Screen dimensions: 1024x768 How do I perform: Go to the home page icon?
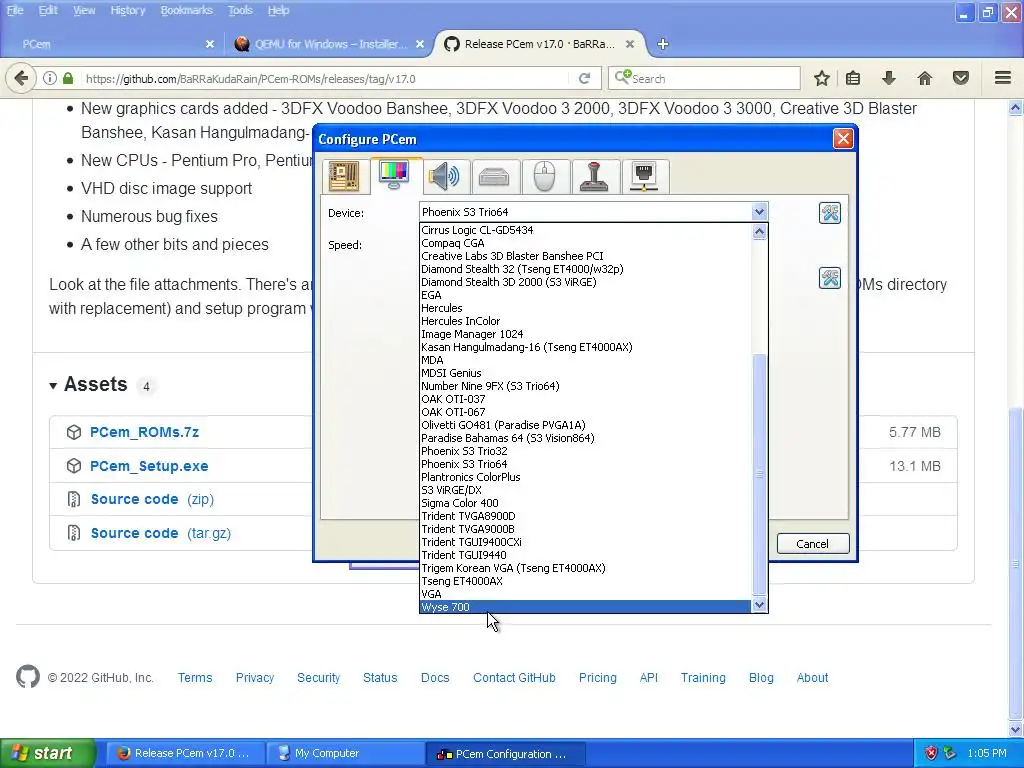925,78
